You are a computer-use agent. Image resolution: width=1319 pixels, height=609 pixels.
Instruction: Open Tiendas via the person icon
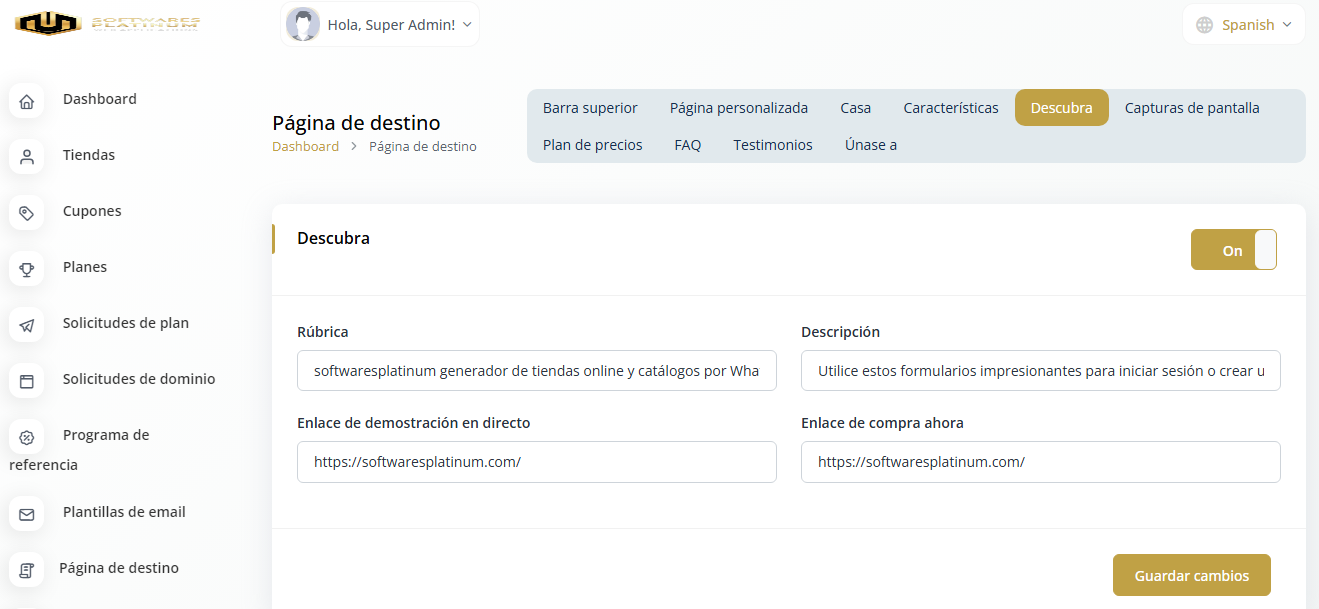click(27, 156)
